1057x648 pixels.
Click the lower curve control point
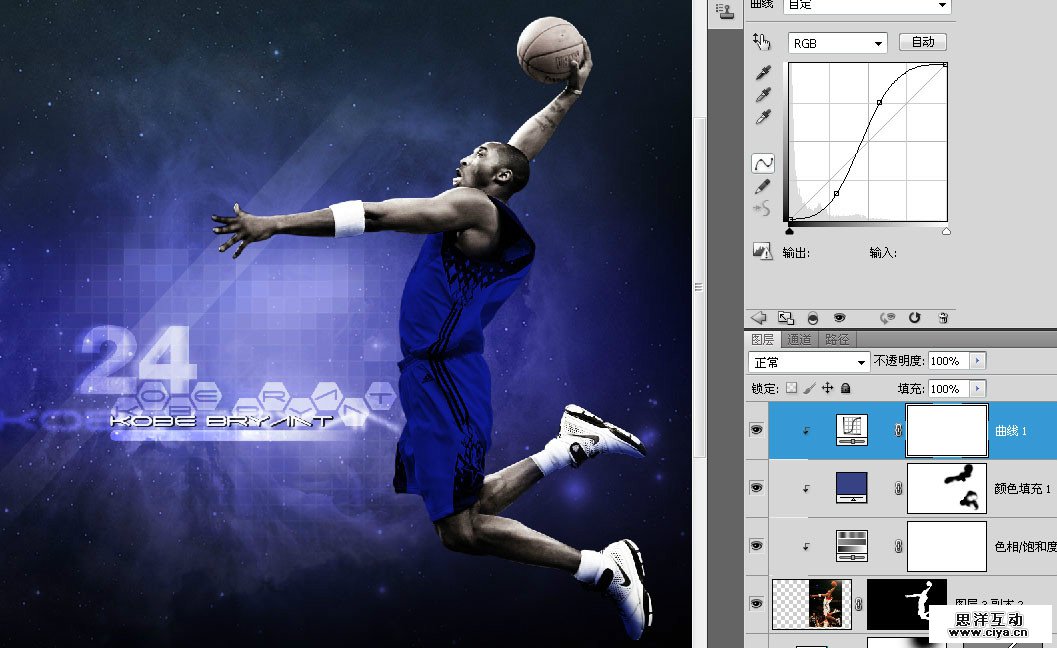(x=837, y=194)
